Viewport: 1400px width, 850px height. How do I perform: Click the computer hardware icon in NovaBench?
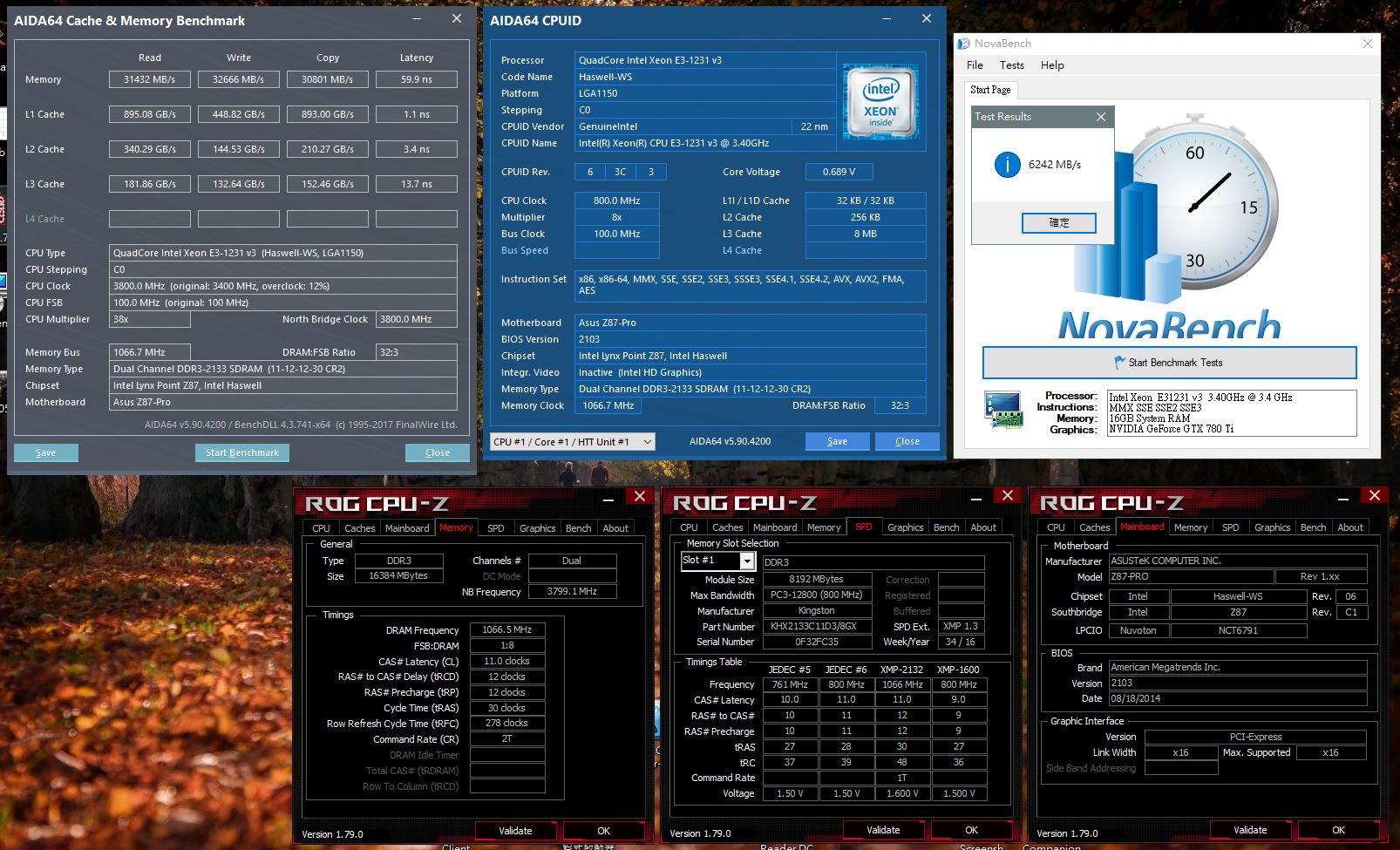[1002, 410]
